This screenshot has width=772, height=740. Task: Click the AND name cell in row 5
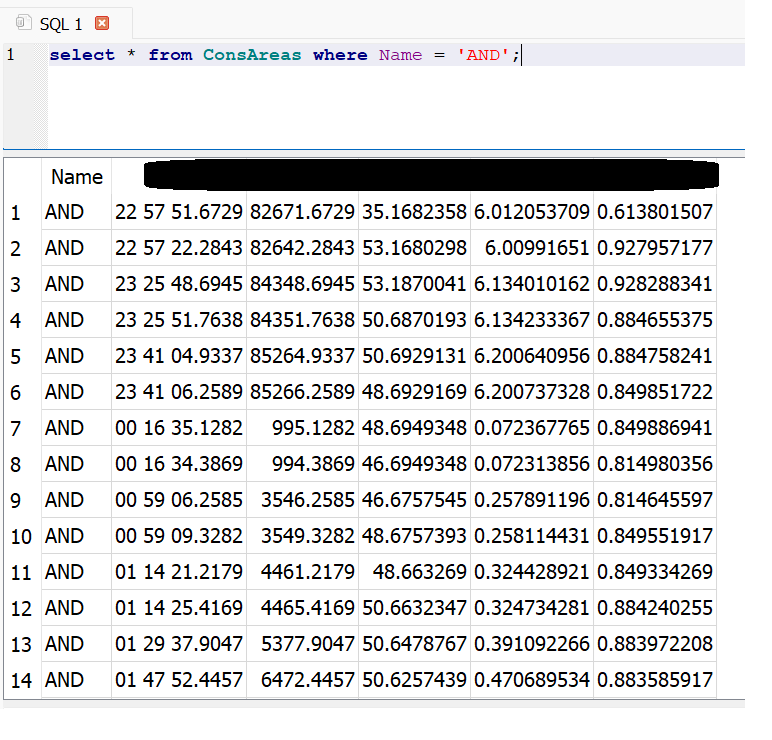(77, 356)
